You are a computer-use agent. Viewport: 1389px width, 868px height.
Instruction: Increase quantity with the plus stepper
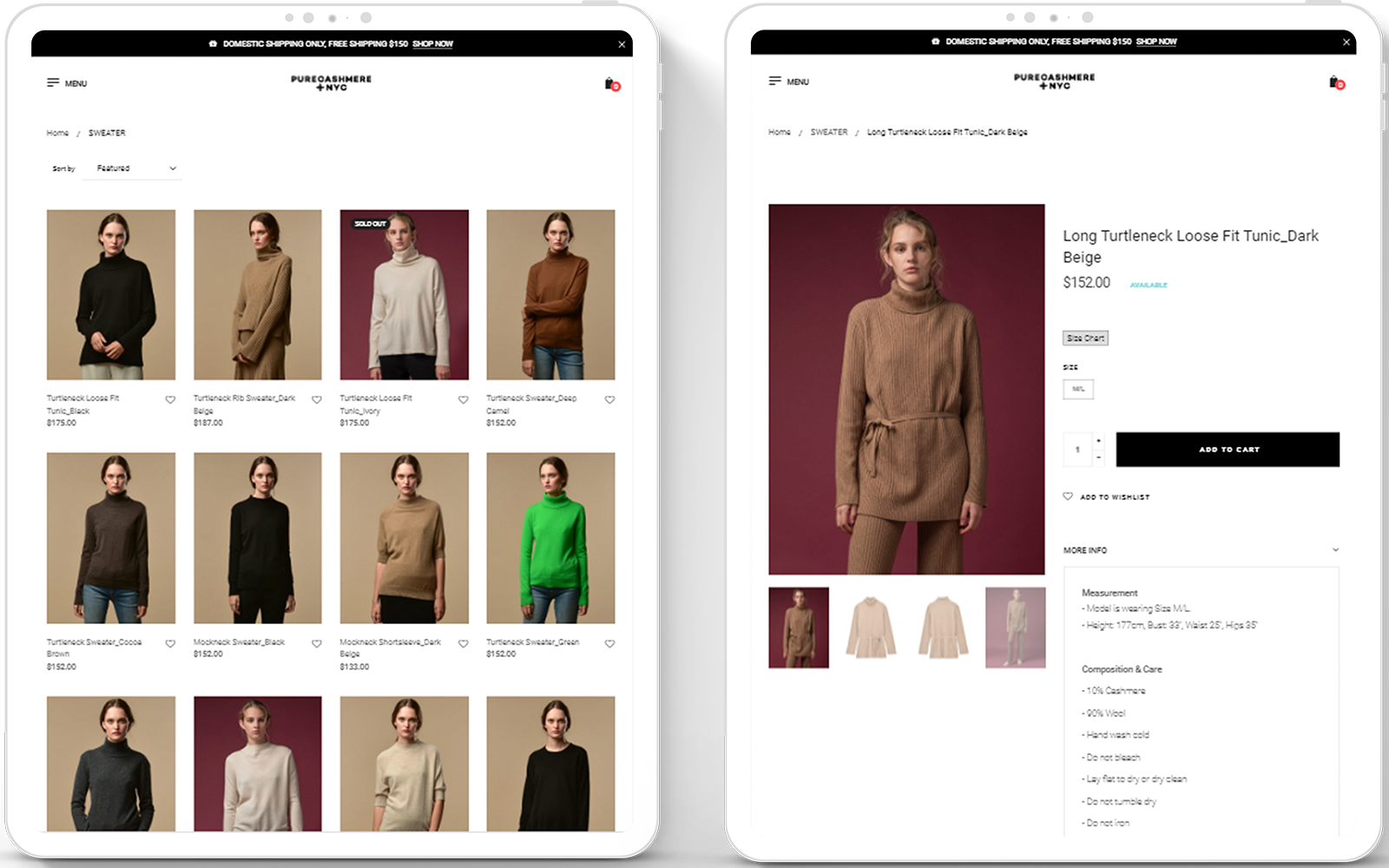tap(1099, 441)
